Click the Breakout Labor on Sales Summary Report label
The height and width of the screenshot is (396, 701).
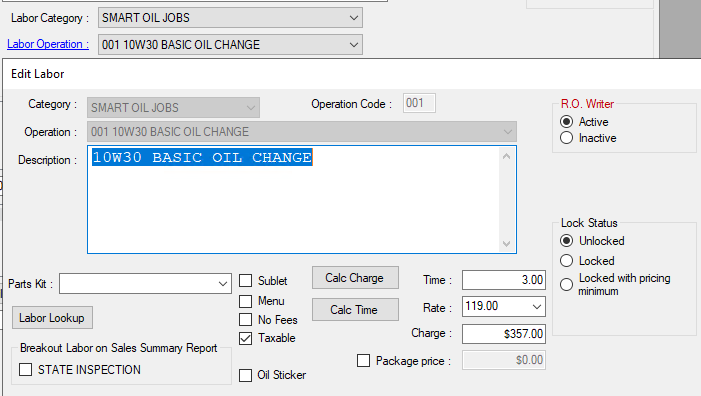tap(118, 348)
